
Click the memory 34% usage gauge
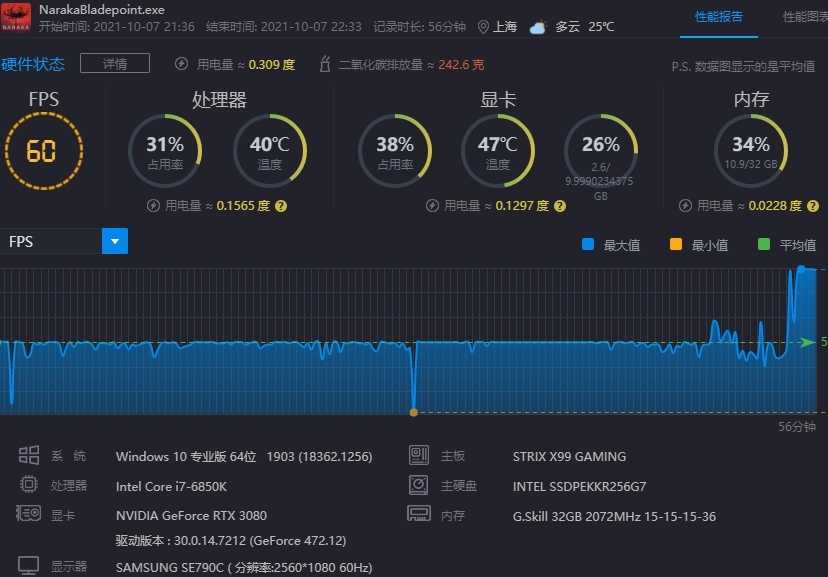coord(751,151)
